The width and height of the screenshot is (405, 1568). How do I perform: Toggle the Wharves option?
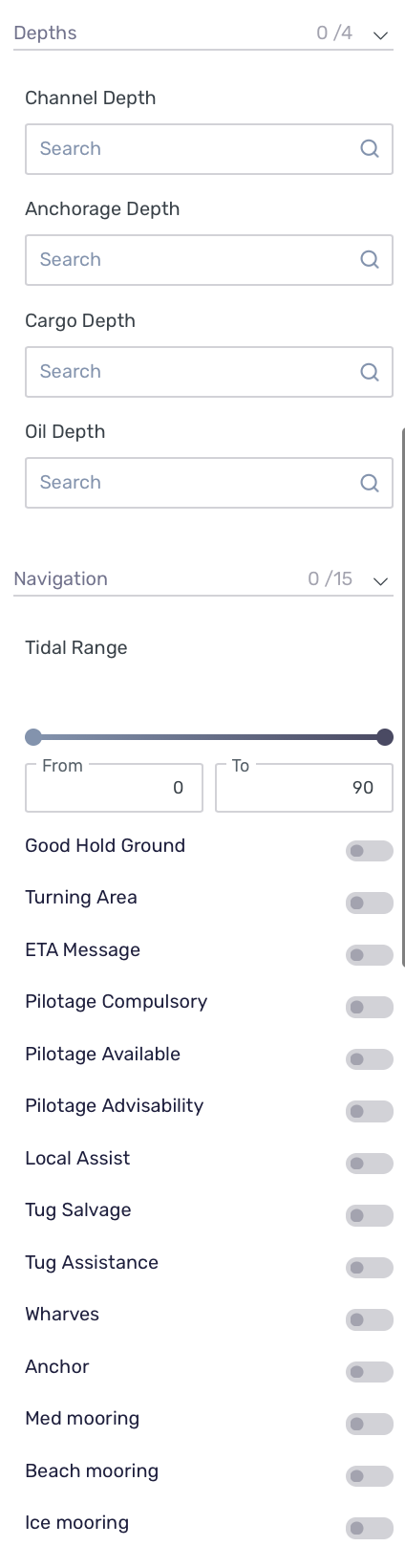pos(370,1320)
